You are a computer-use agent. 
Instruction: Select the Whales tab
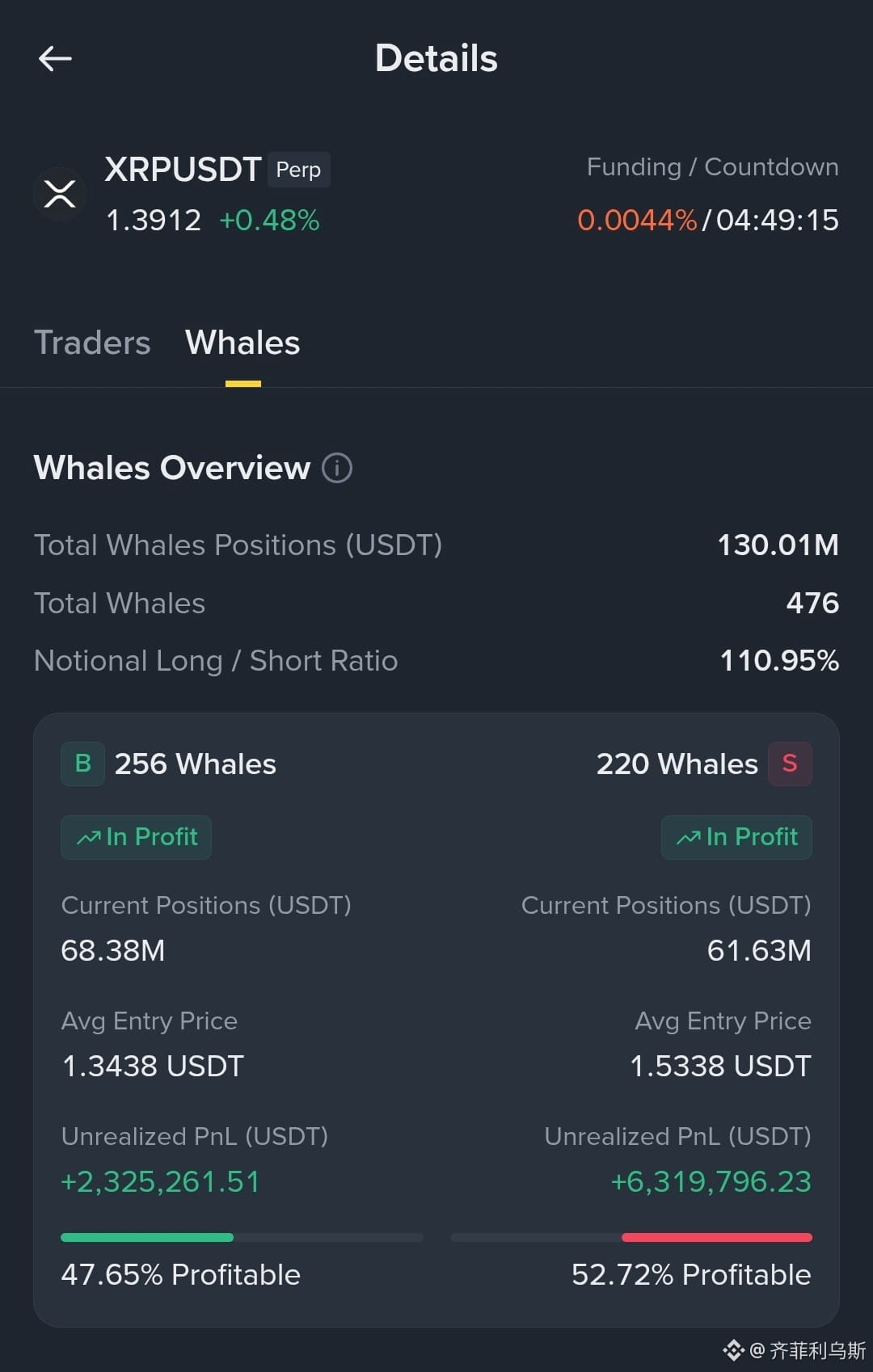(242, 343)
